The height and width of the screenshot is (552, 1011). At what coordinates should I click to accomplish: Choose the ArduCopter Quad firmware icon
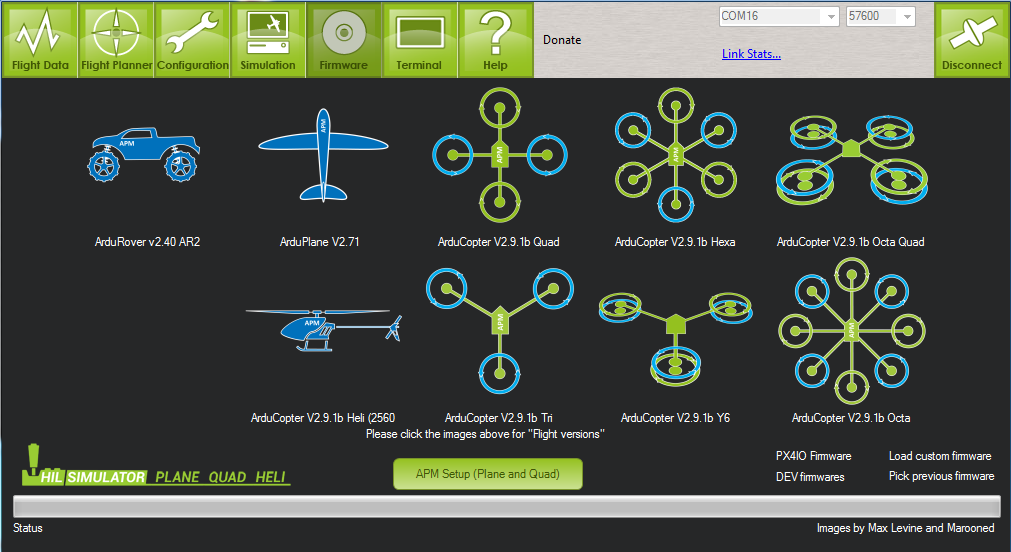pos(500,155)
